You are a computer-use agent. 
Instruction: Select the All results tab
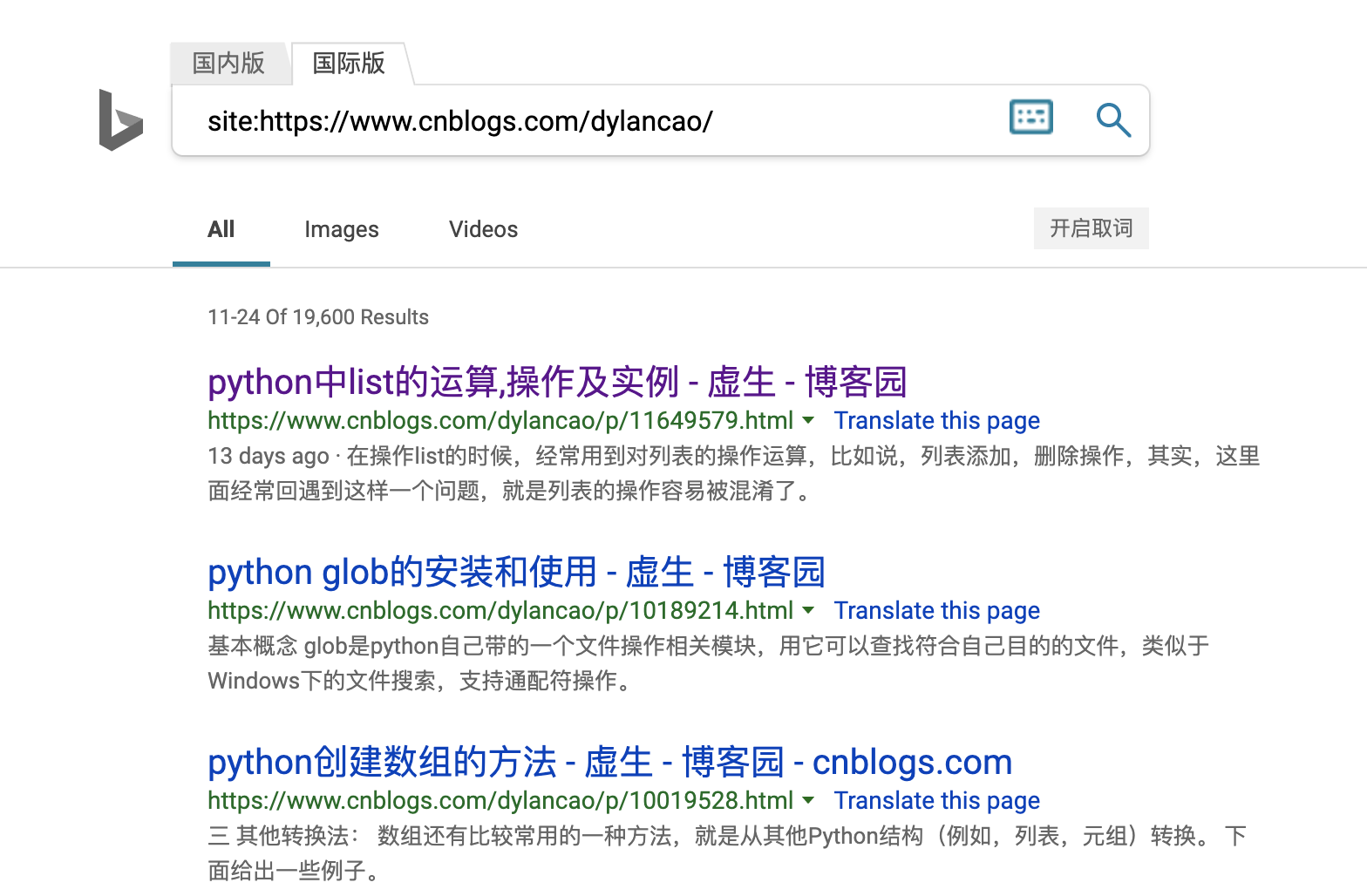221,229
